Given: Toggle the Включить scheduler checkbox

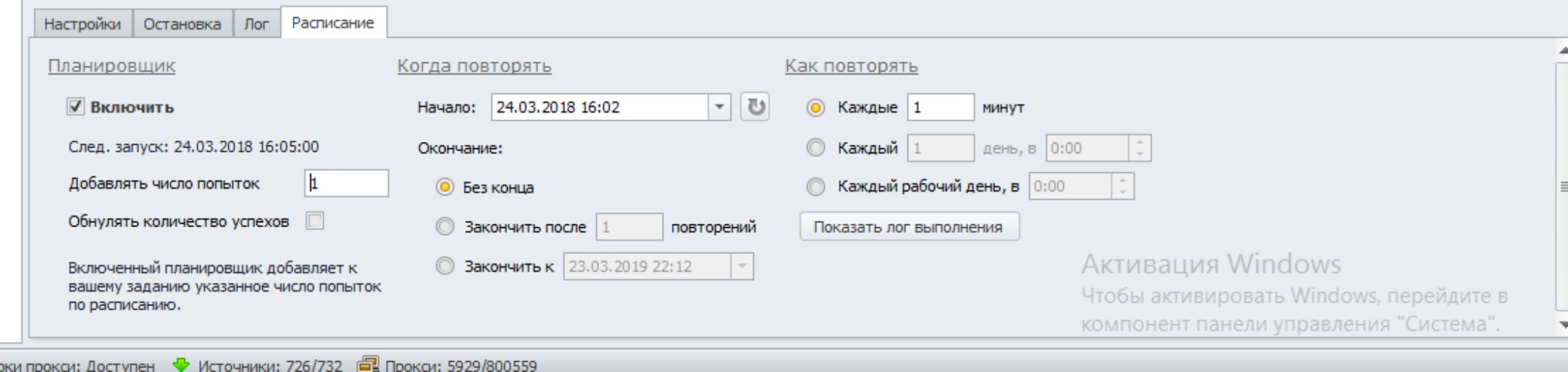Looking at the screenshot, I should coord(75,107).
